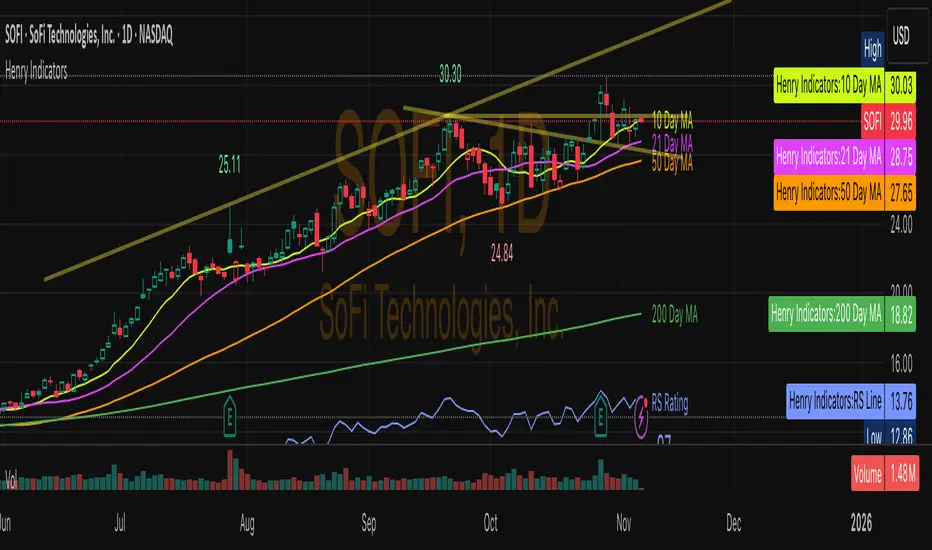The height and width of the screenshot is (550, 932).
Task: Click the Sep date on time axis
Action: (369, 523)
